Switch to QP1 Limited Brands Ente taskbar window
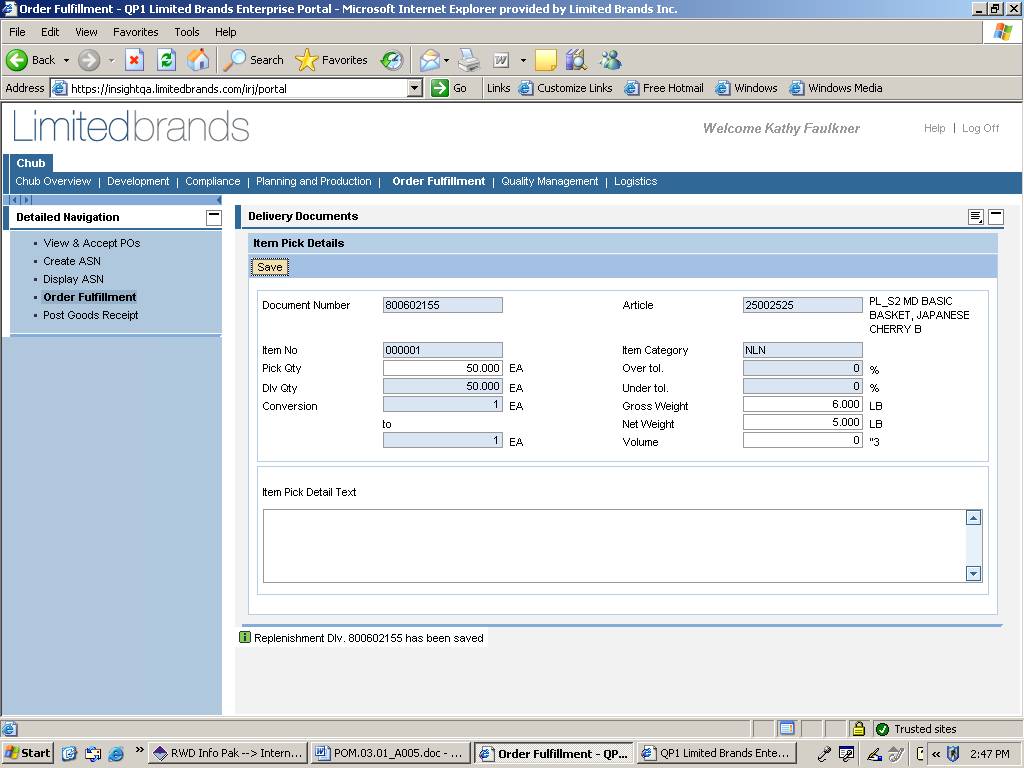 click(x=716, y=753)
